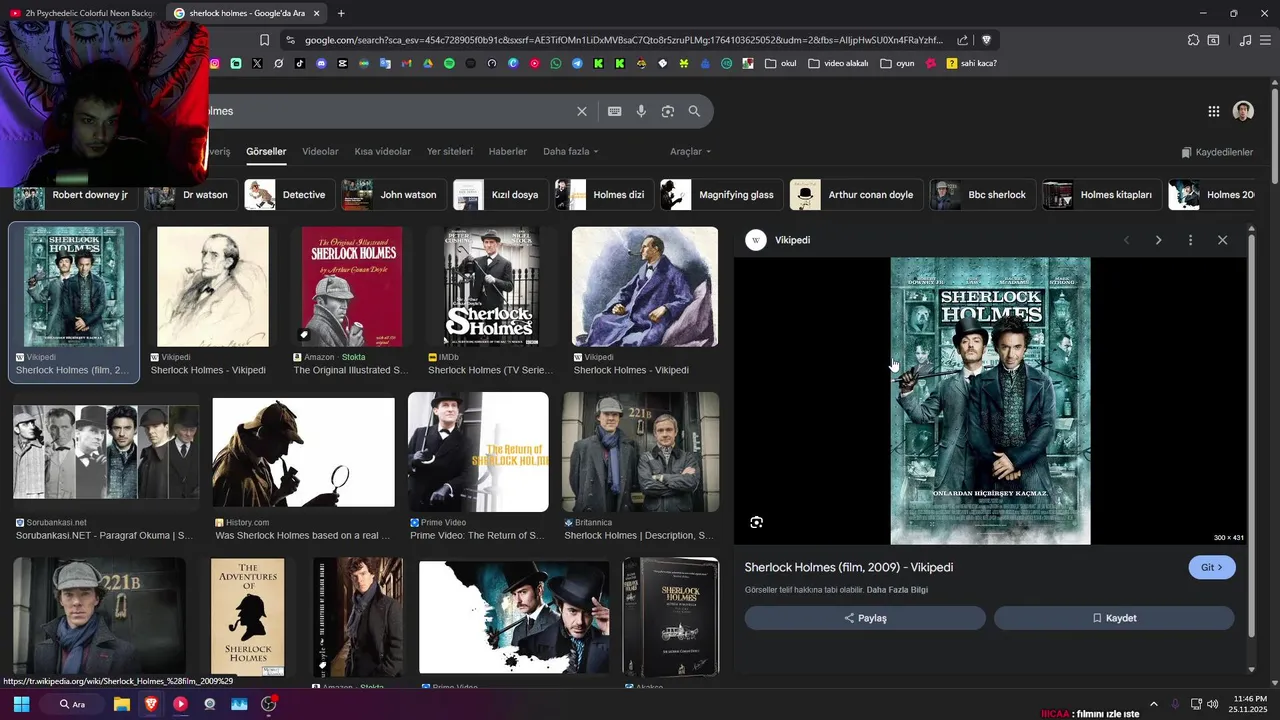Submit the search with the magnifier icon

(694, 111)
